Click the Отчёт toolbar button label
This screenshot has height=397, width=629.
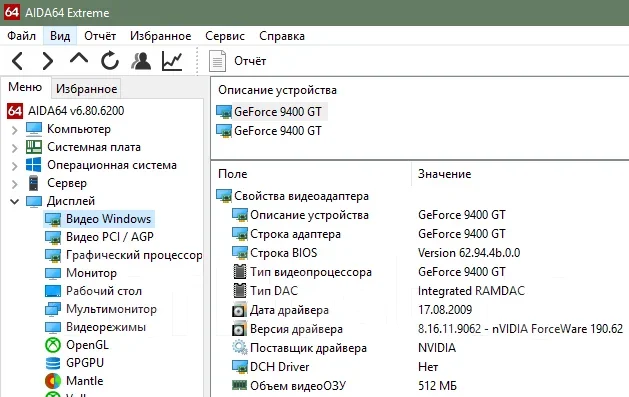250,61
